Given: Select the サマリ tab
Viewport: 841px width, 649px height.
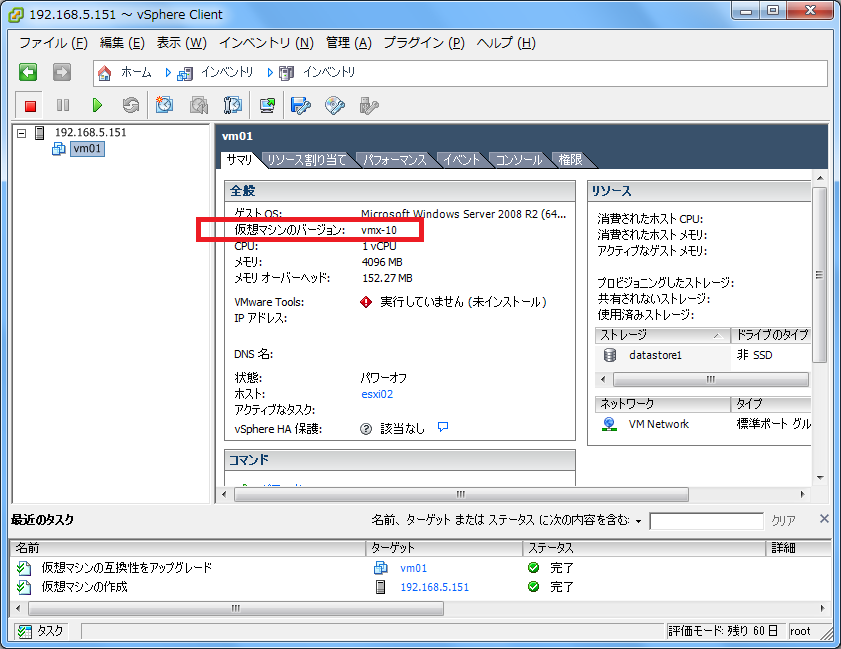Looking at the screenshot, I should [239, 160].
